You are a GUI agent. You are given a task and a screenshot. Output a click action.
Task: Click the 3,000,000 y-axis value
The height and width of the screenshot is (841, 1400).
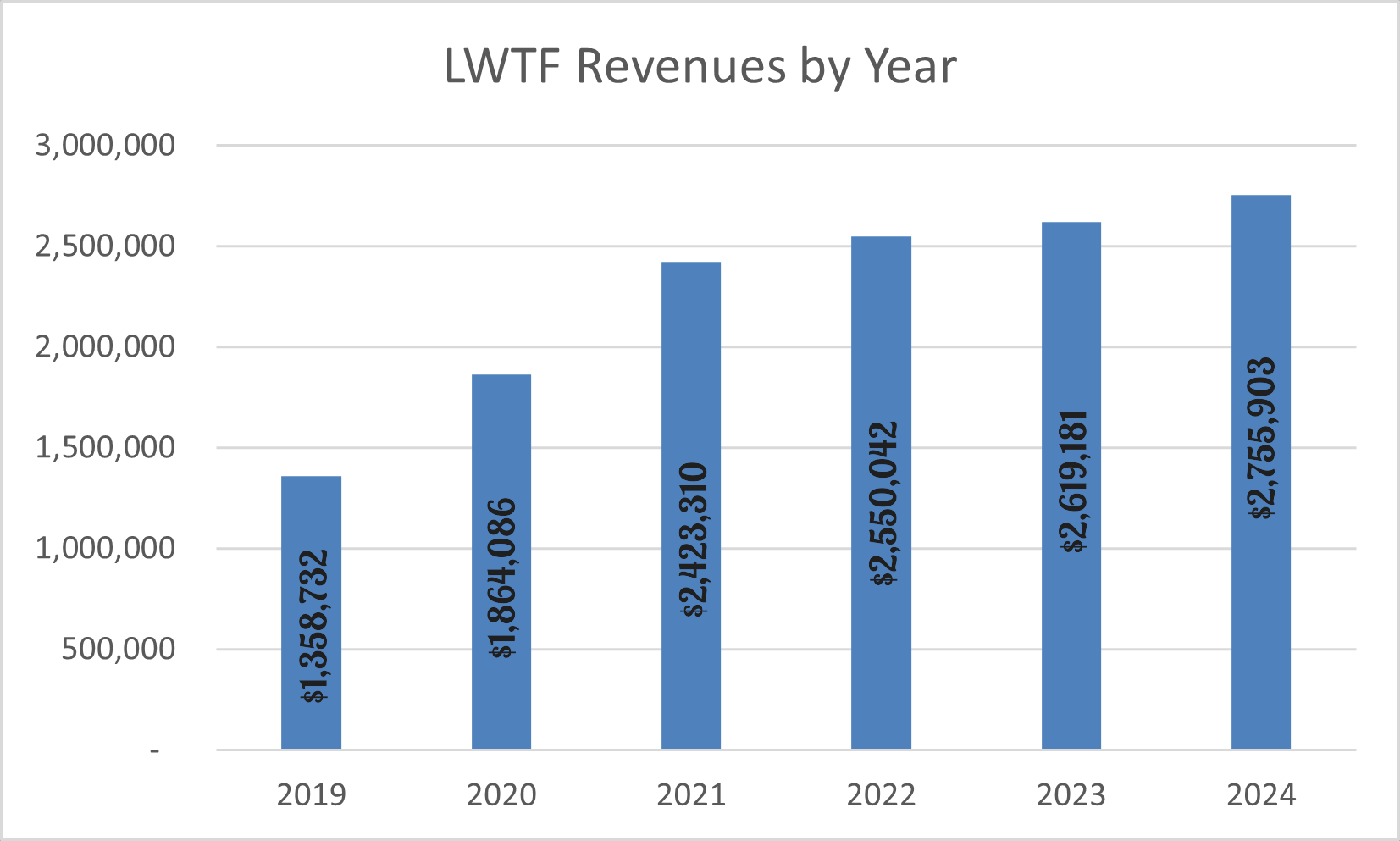pos(105,146)
